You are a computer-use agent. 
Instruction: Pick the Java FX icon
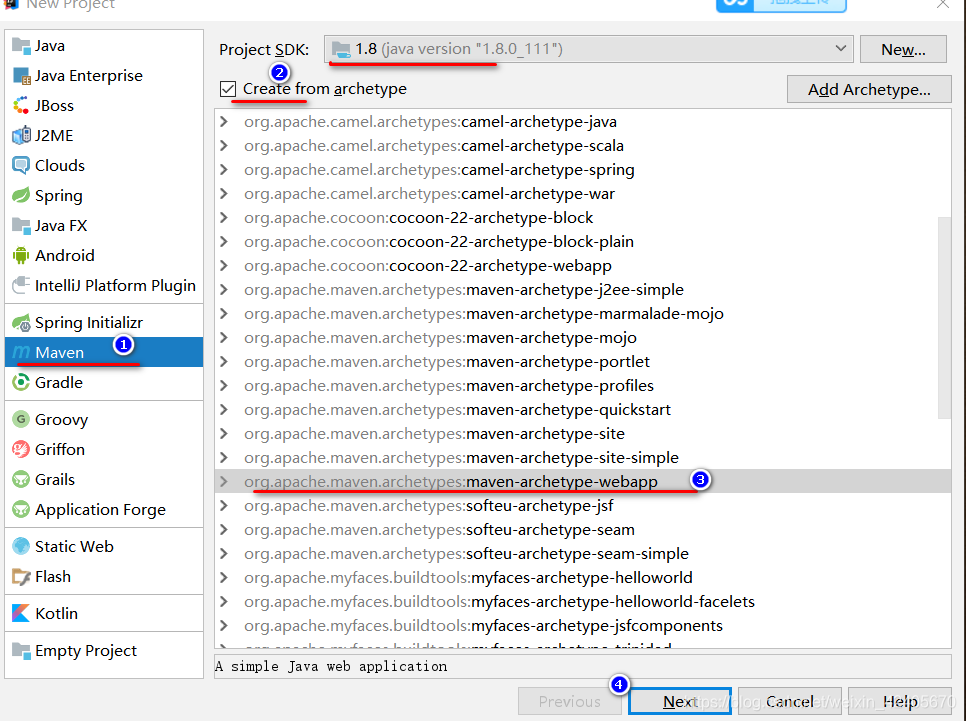tap(21, 226)
